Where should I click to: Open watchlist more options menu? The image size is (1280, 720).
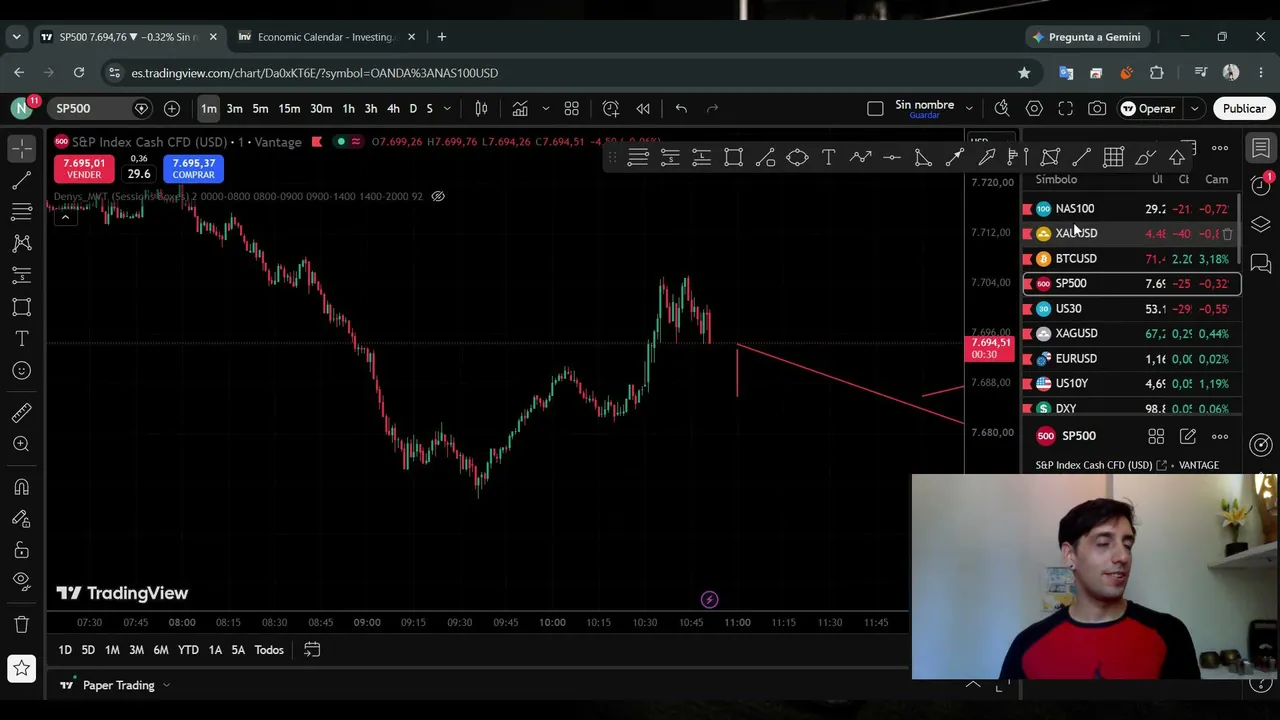coord(1220,148)
